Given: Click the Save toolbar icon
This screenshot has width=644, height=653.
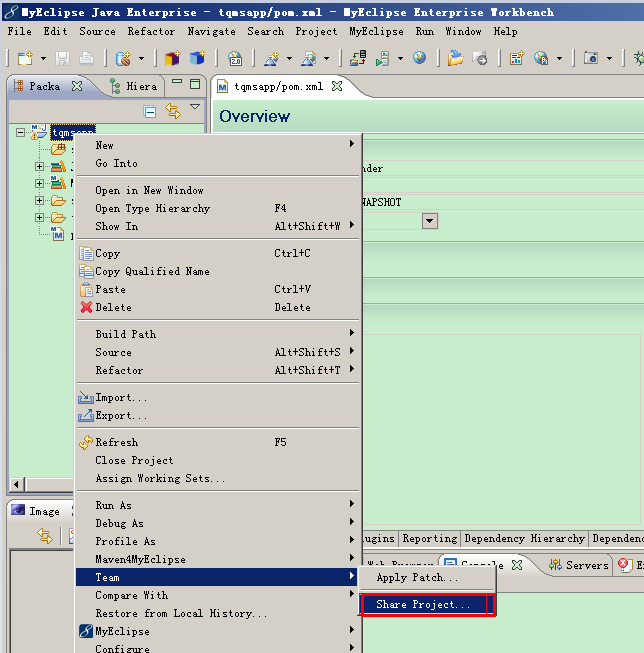Looking at the screenshot, I should [62, 58].
